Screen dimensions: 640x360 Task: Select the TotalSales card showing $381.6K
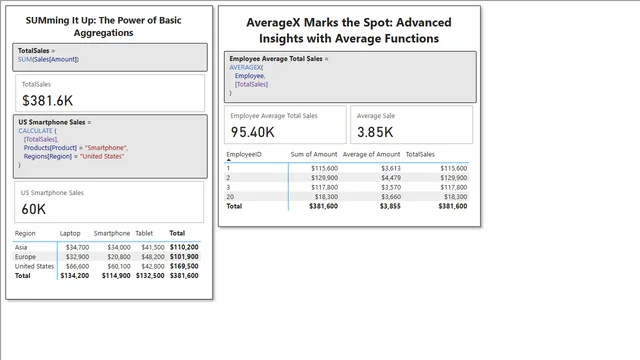pos(110,93)
